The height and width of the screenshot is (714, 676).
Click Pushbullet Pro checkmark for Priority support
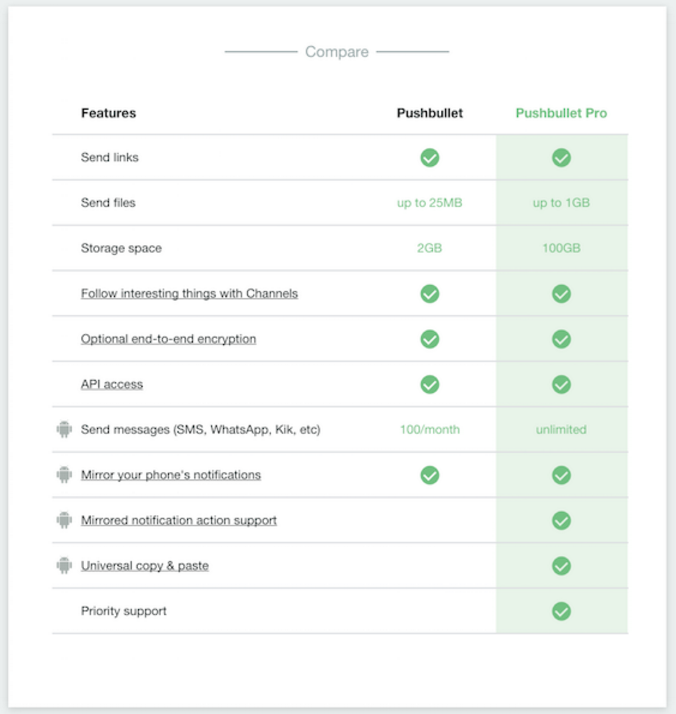pos(562,611)
